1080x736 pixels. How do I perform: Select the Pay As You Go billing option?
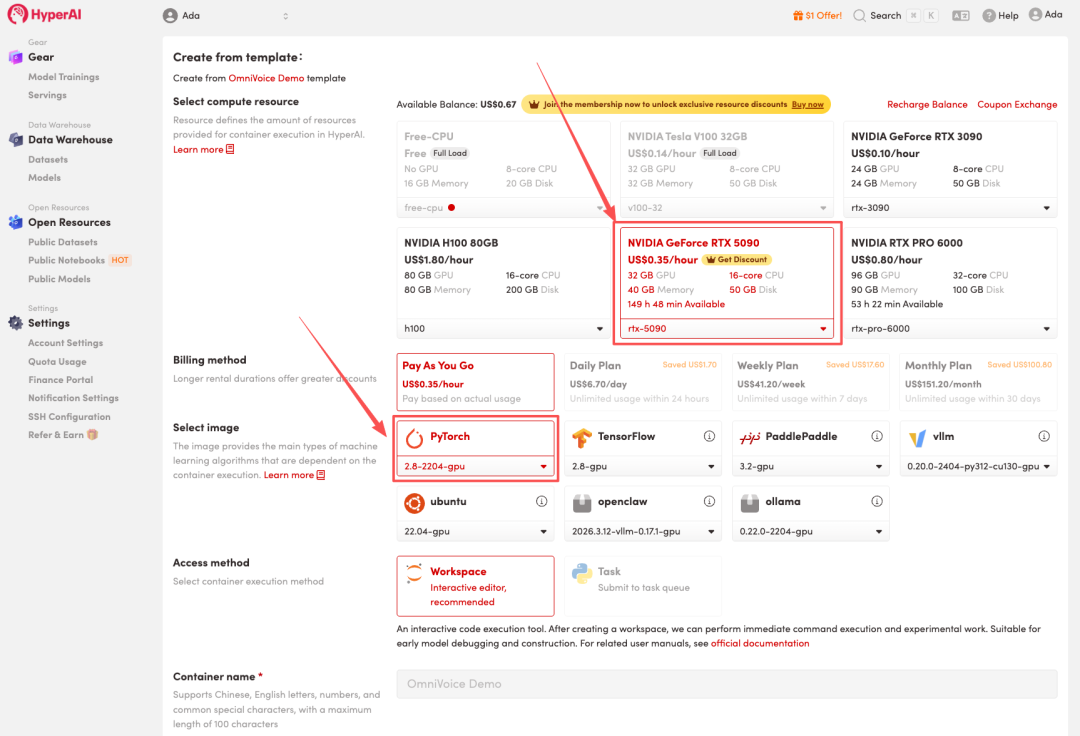(x=475, y=382)
